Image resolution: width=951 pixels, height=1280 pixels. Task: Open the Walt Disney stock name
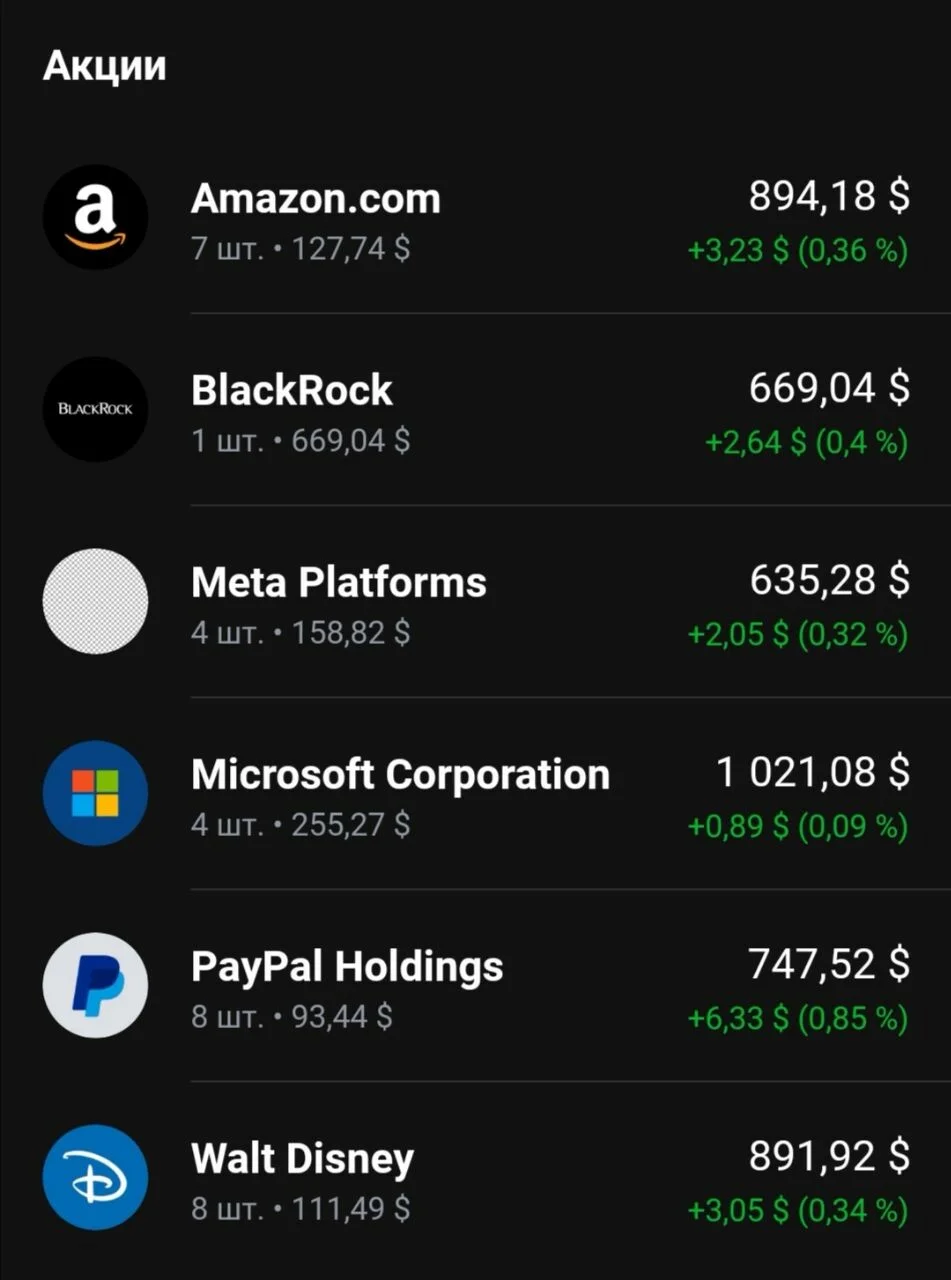[302, 1158]
